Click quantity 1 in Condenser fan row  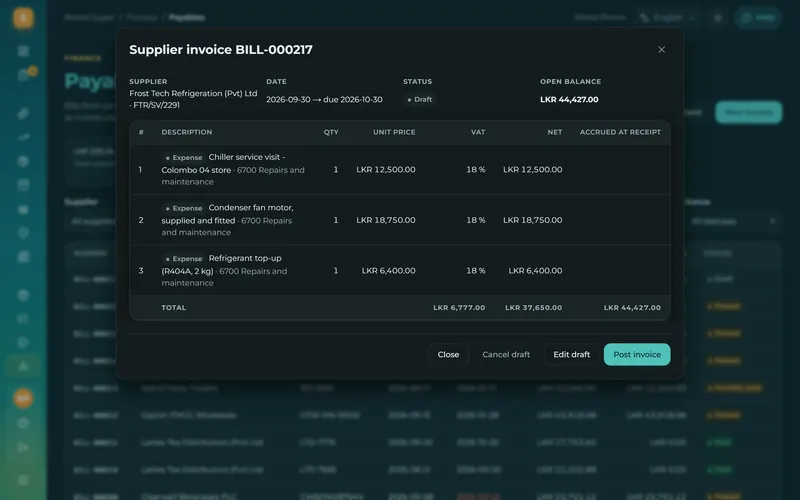coord(336,220)
